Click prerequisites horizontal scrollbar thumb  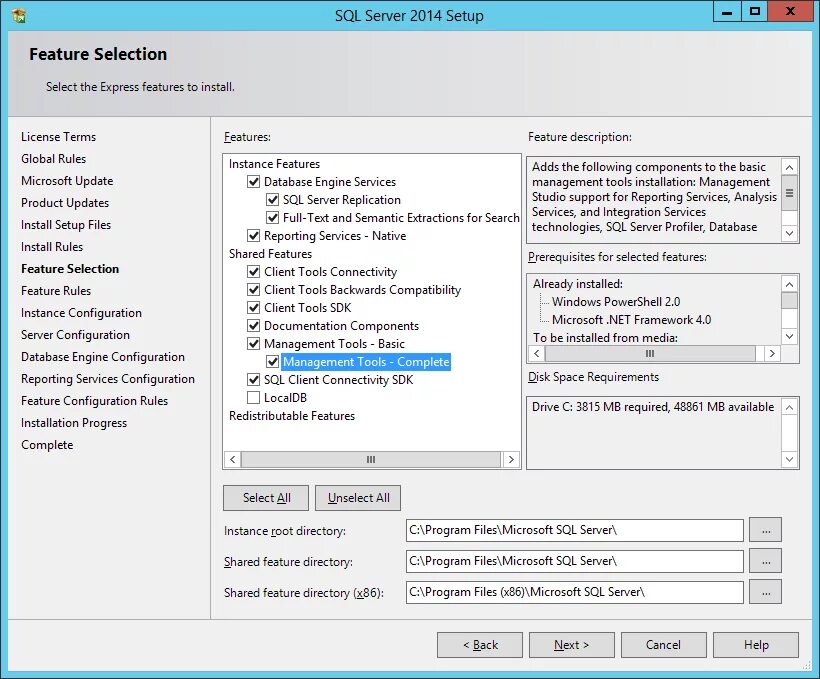coord(650,354)
